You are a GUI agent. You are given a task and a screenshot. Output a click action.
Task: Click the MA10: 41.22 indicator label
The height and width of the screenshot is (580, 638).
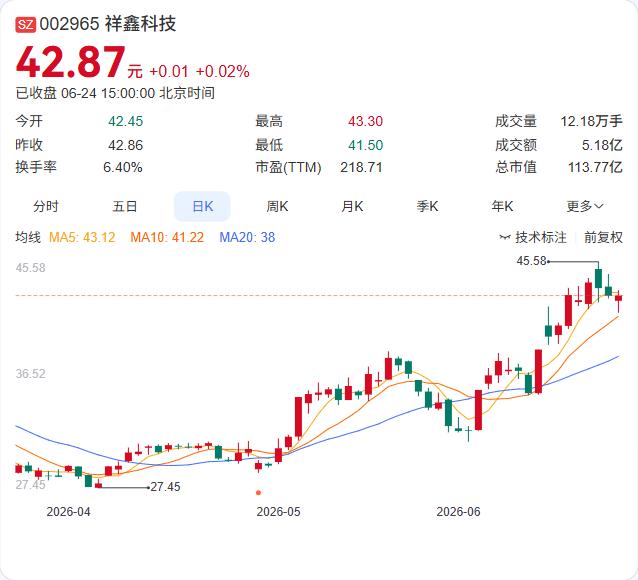point(167,237)
